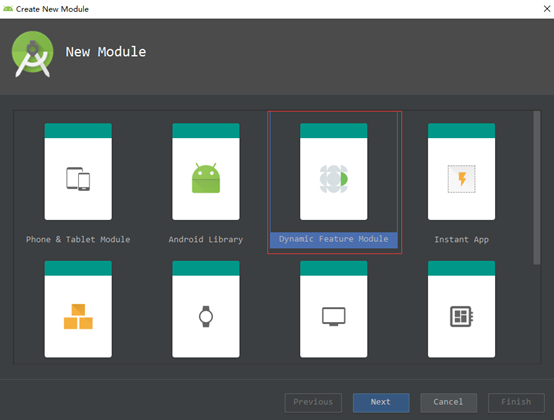Click the "Instant App" label
Viewport: 554px width, 420px height.
(x=461, y=239)
